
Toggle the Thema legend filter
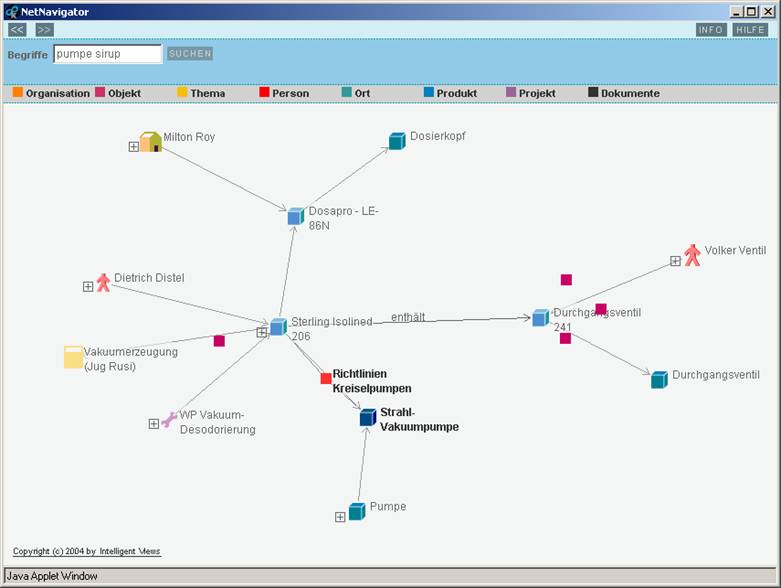201,93
